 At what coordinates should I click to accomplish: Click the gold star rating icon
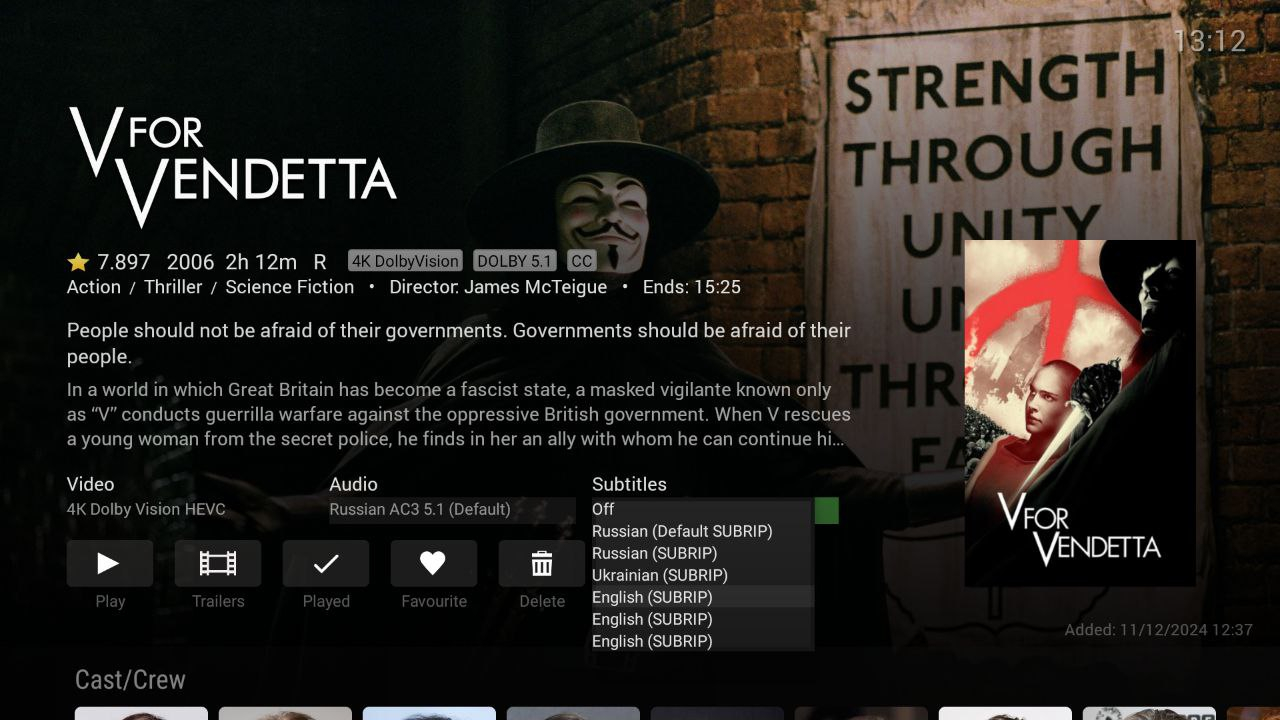[78, 262]
